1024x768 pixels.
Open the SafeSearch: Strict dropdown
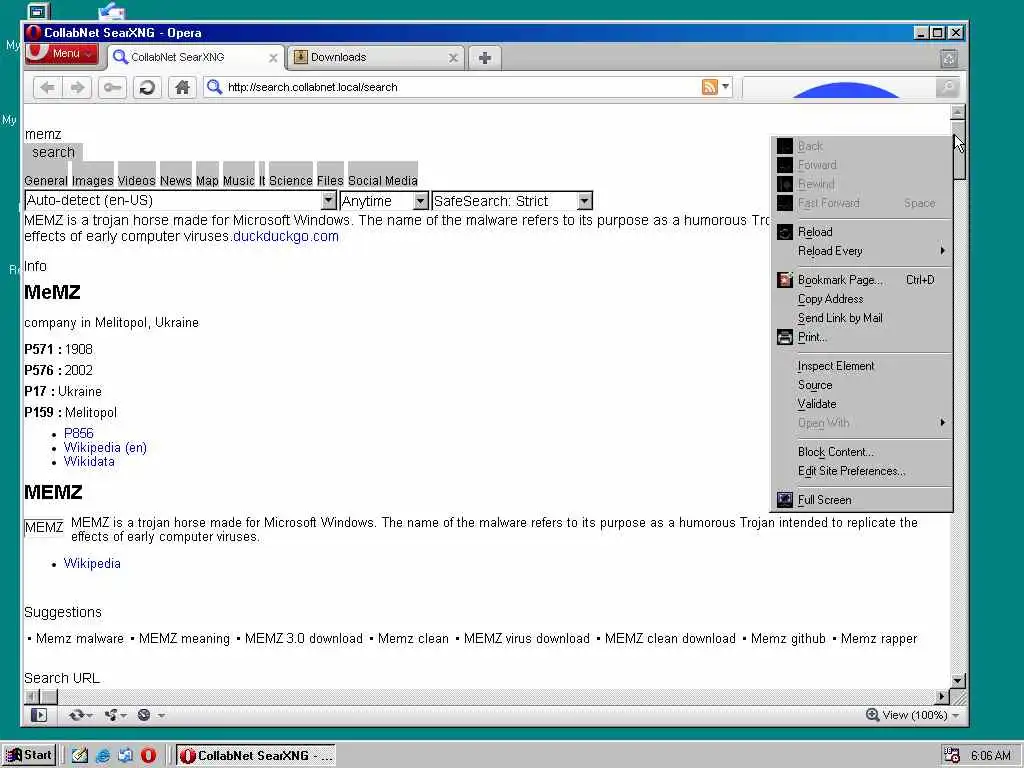513,200
